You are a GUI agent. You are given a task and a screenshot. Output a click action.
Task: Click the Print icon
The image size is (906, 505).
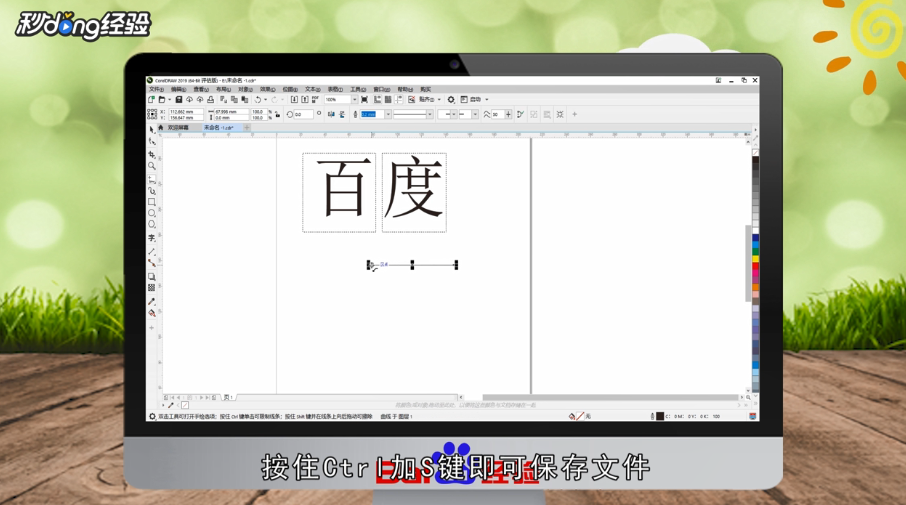pos(210,99)
